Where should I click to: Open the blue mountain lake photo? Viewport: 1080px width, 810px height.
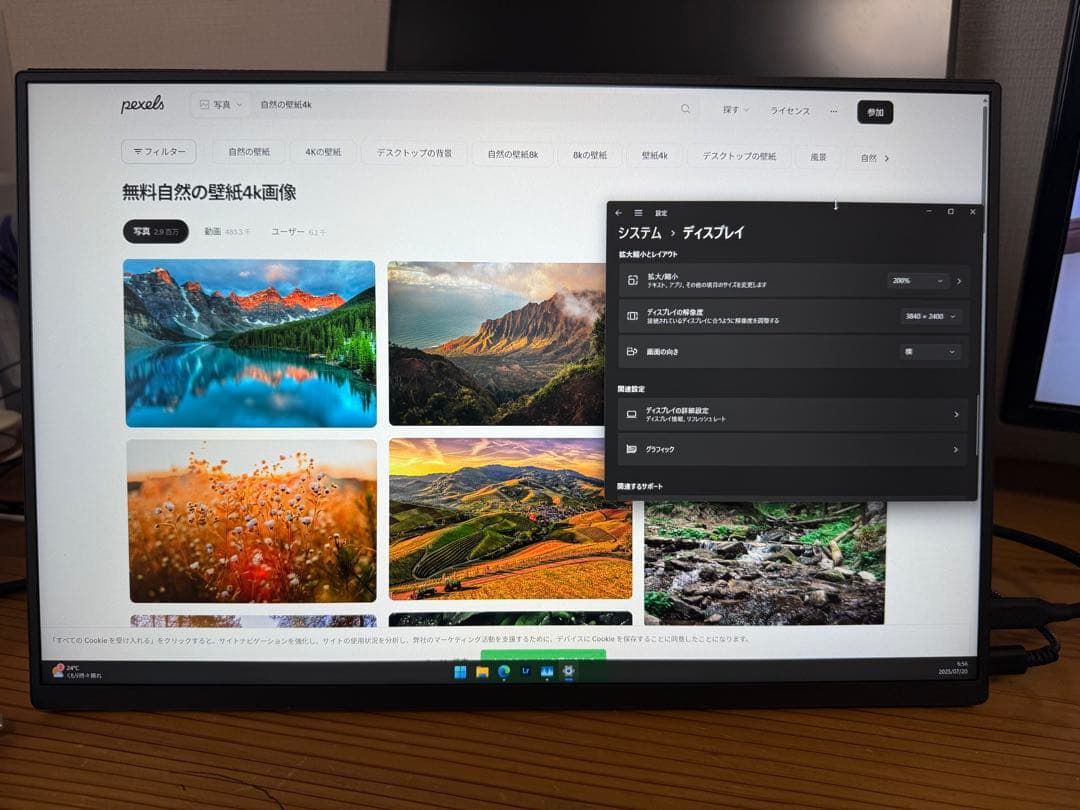coord(250,343)
